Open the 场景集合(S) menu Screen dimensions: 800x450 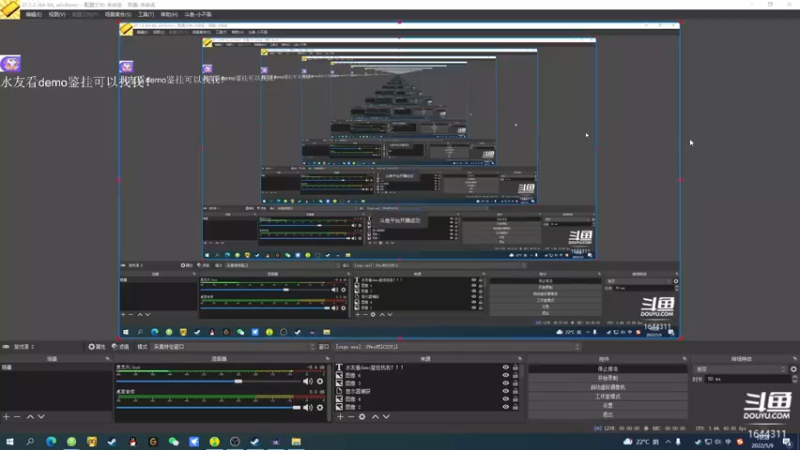(118, 14)
